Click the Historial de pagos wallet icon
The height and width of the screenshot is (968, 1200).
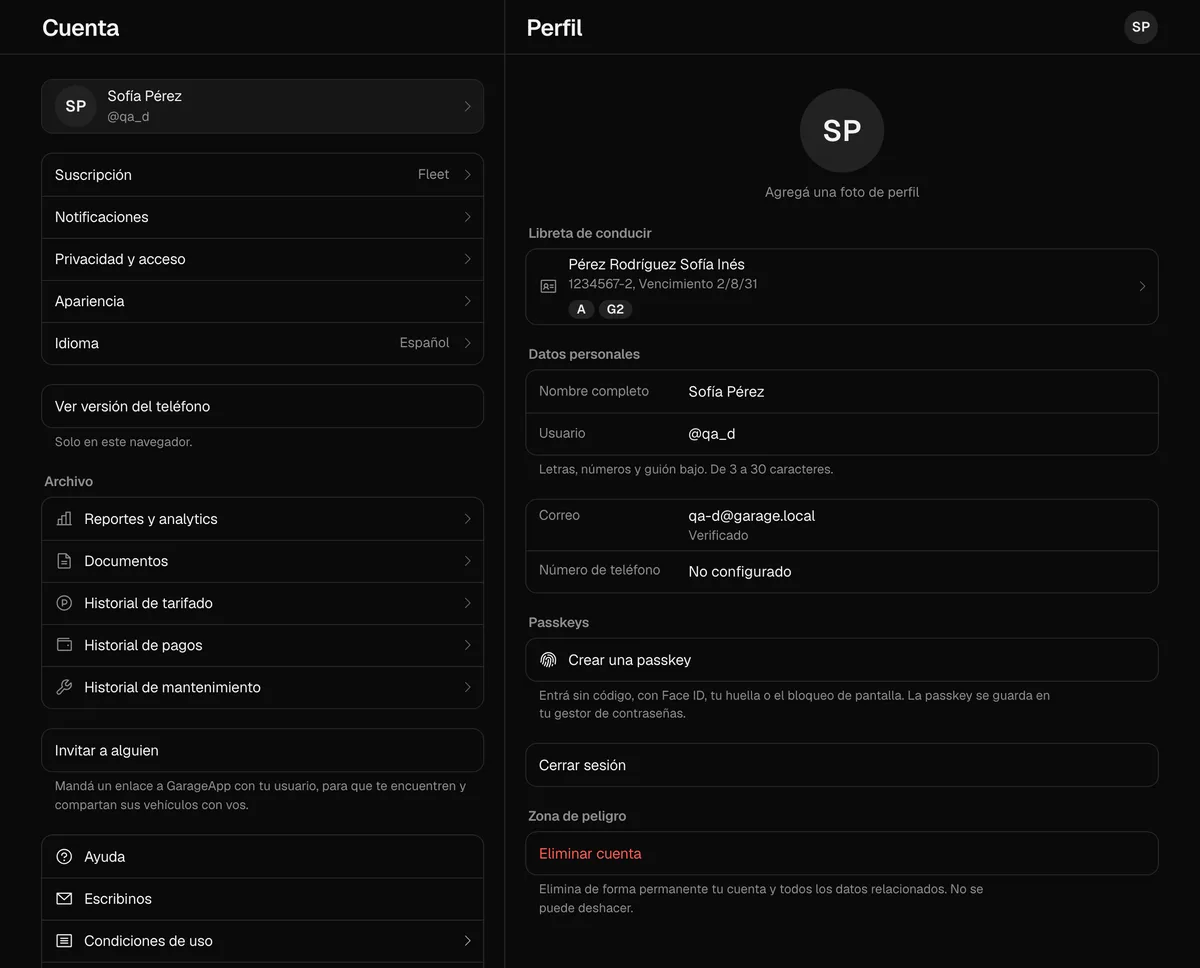(x=64, y=645)
